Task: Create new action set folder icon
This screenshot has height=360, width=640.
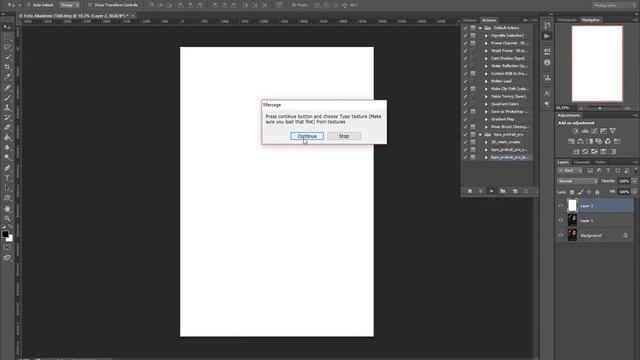Action: (x=502, y=191)
